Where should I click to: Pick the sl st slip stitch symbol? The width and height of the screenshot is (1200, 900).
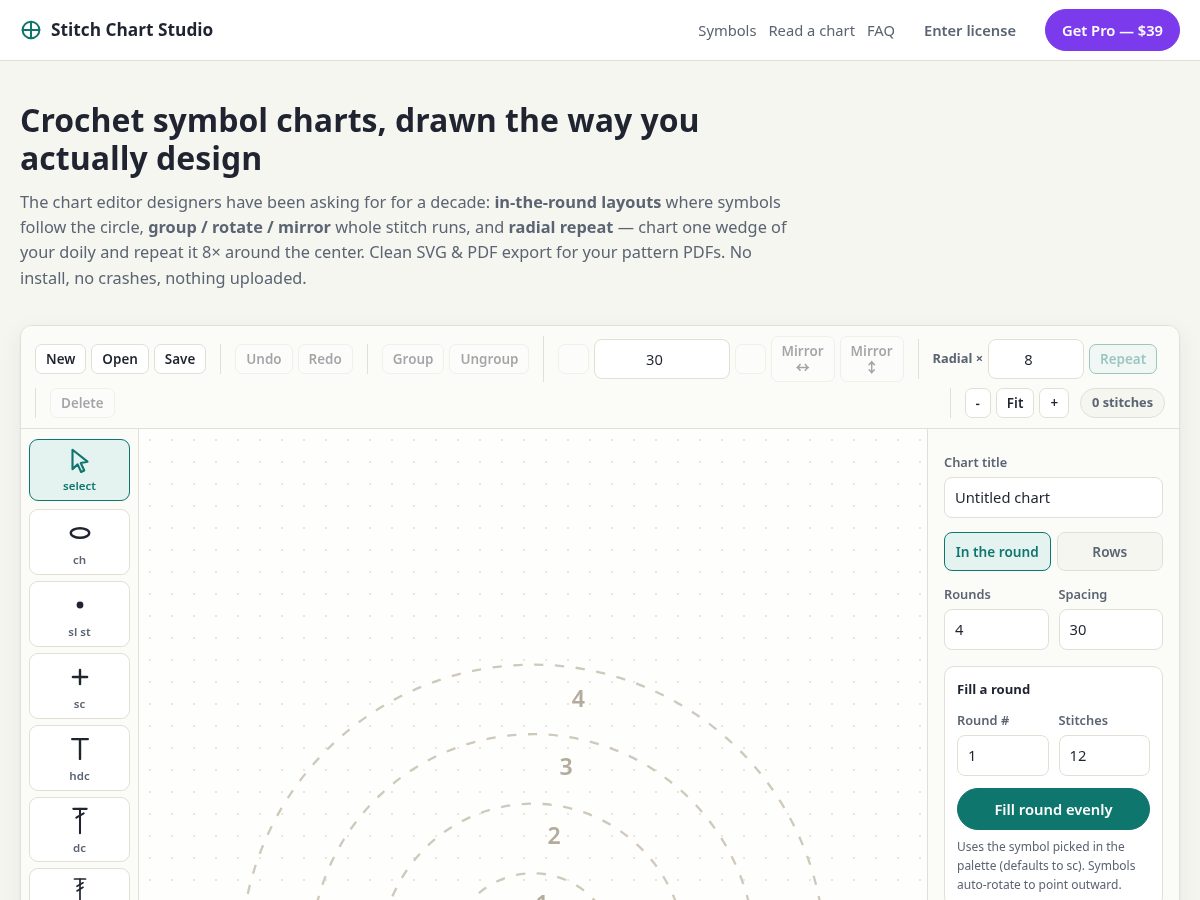pyautogui.click(x=79, y=614)
